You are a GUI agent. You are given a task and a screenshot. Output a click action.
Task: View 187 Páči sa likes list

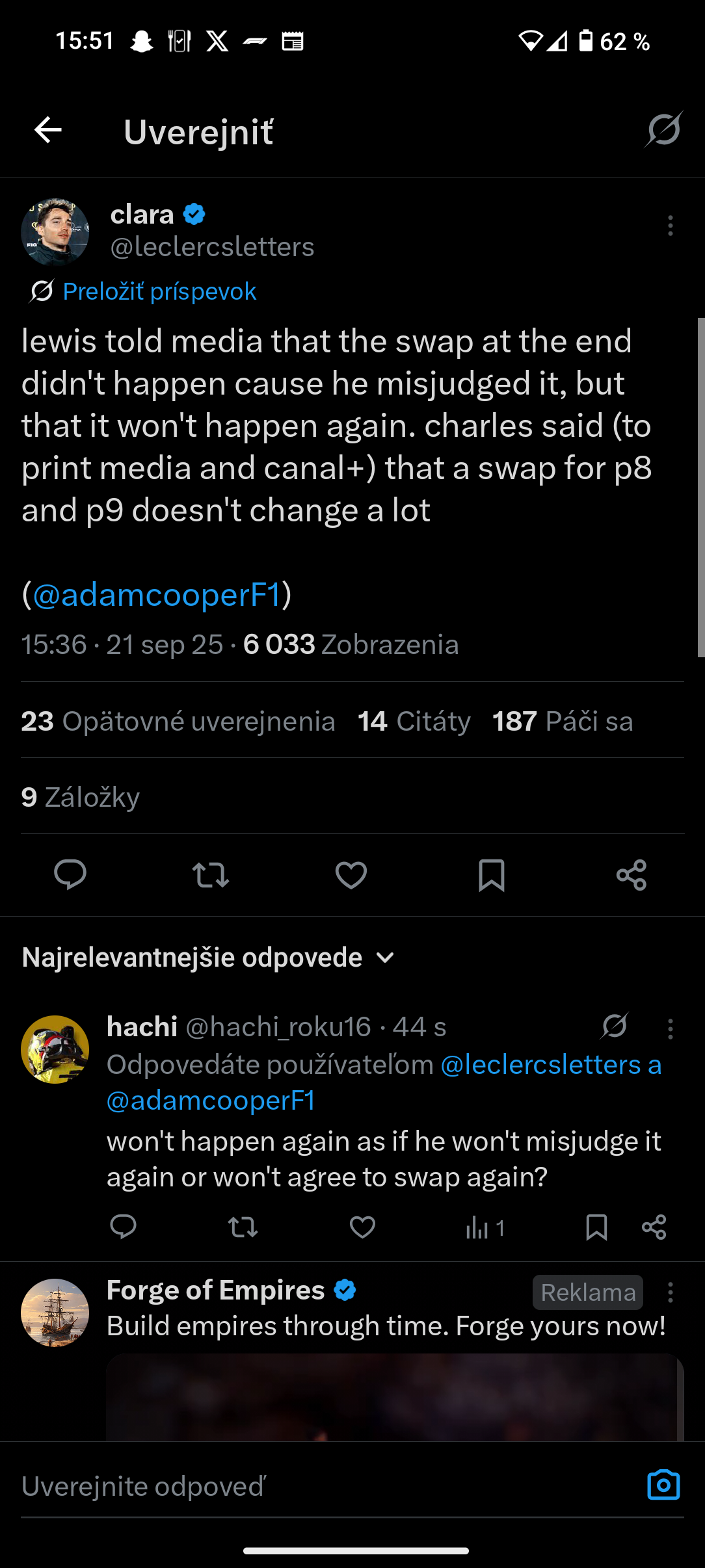click(562, 721)
